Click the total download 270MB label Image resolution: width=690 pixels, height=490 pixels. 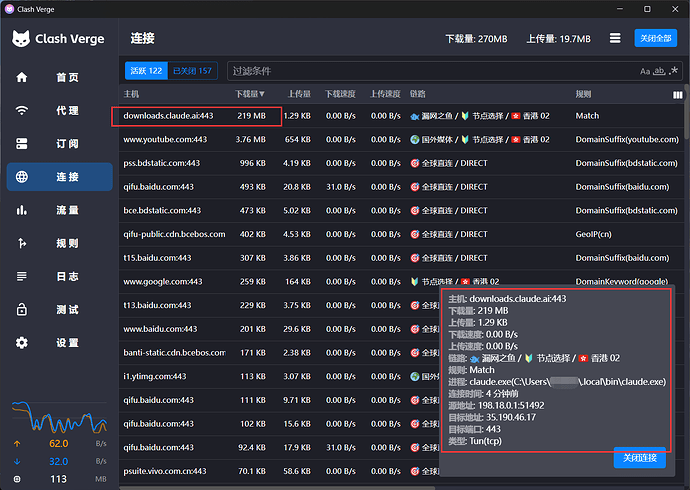click(x=476, y=39)
